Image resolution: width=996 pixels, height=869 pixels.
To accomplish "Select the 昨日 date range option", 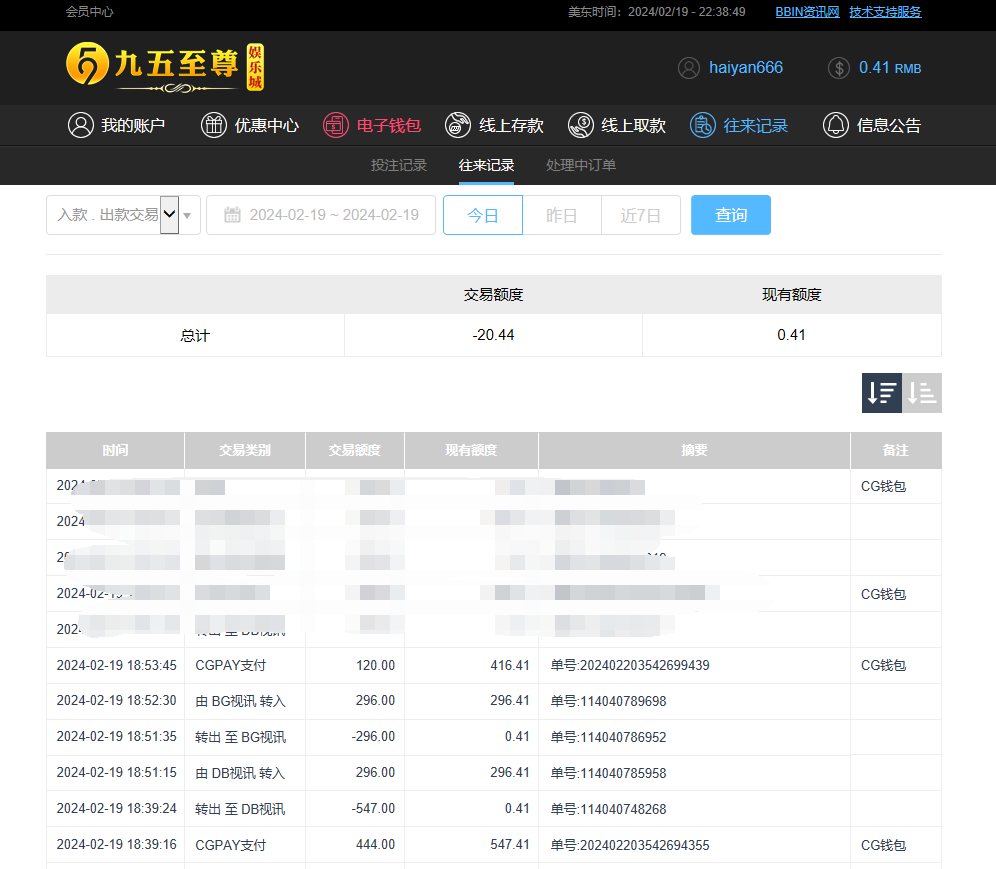I will coord(562,215).
